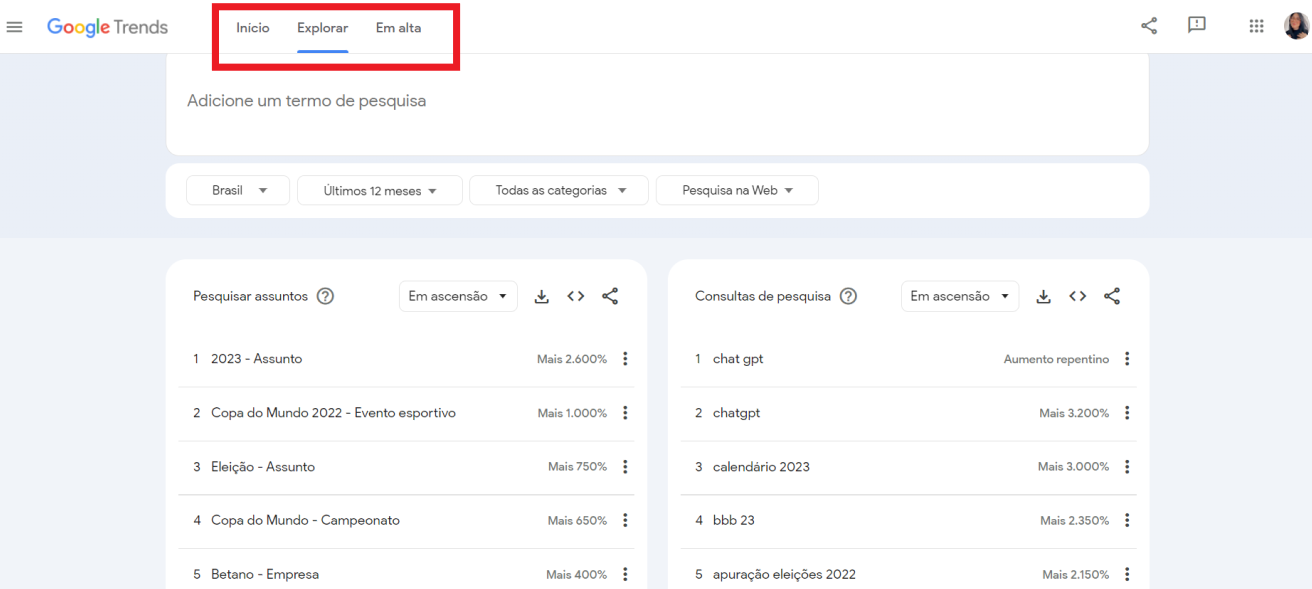
Task: Click the Mais 2.600% value
Action: pos(572,359)
